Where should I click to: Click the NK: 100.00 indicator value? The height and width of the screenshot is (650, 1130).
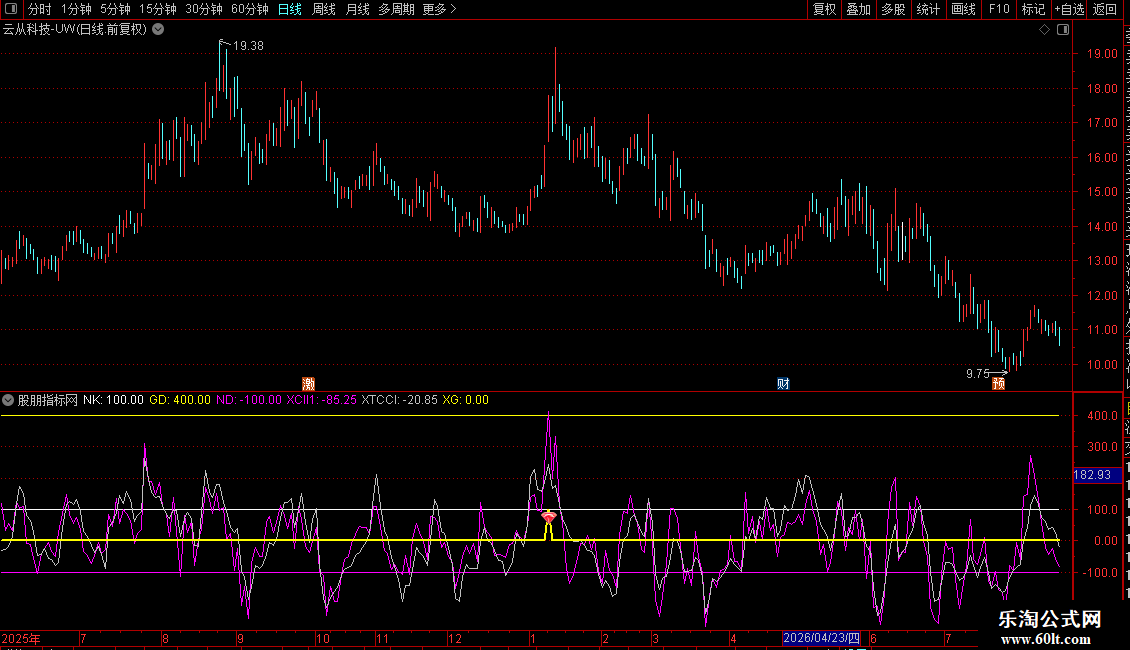click(x=113, y=400)
